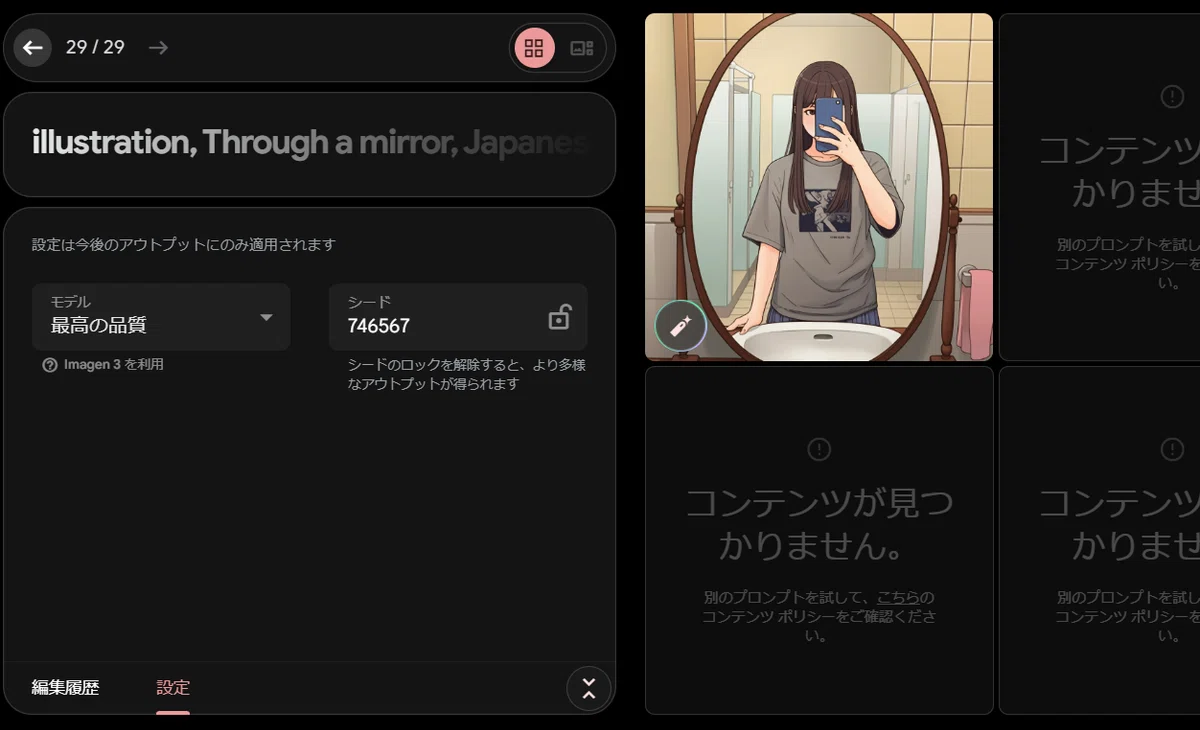Click the Imagen 3 を利用 label

coord(114,365)
